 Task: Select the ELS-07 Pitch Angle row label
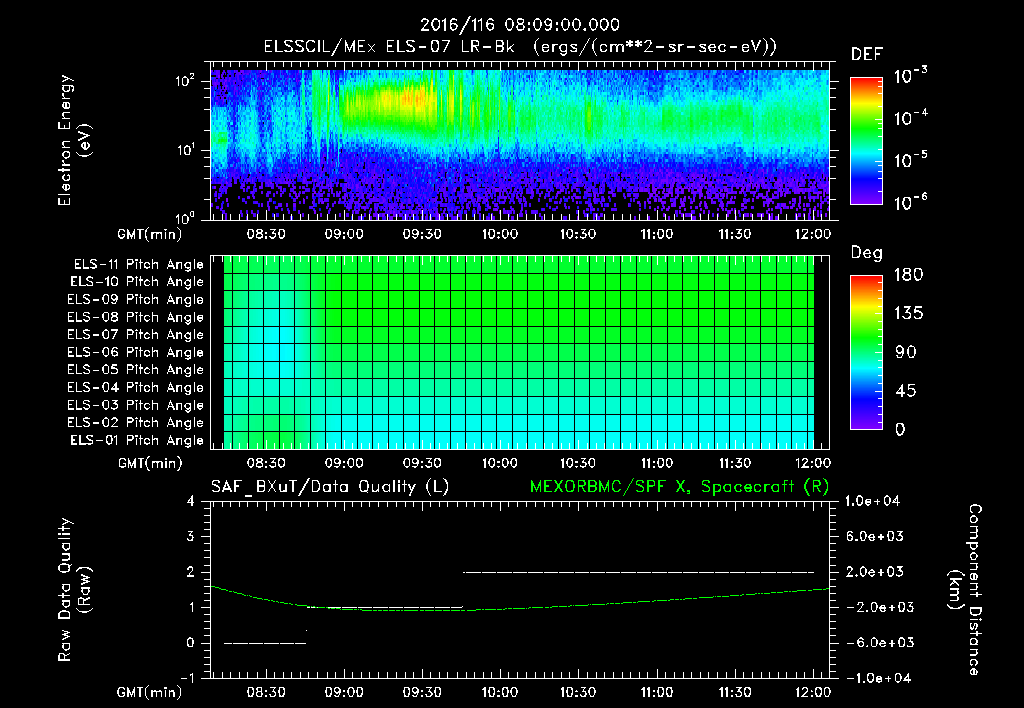[136, 334]
